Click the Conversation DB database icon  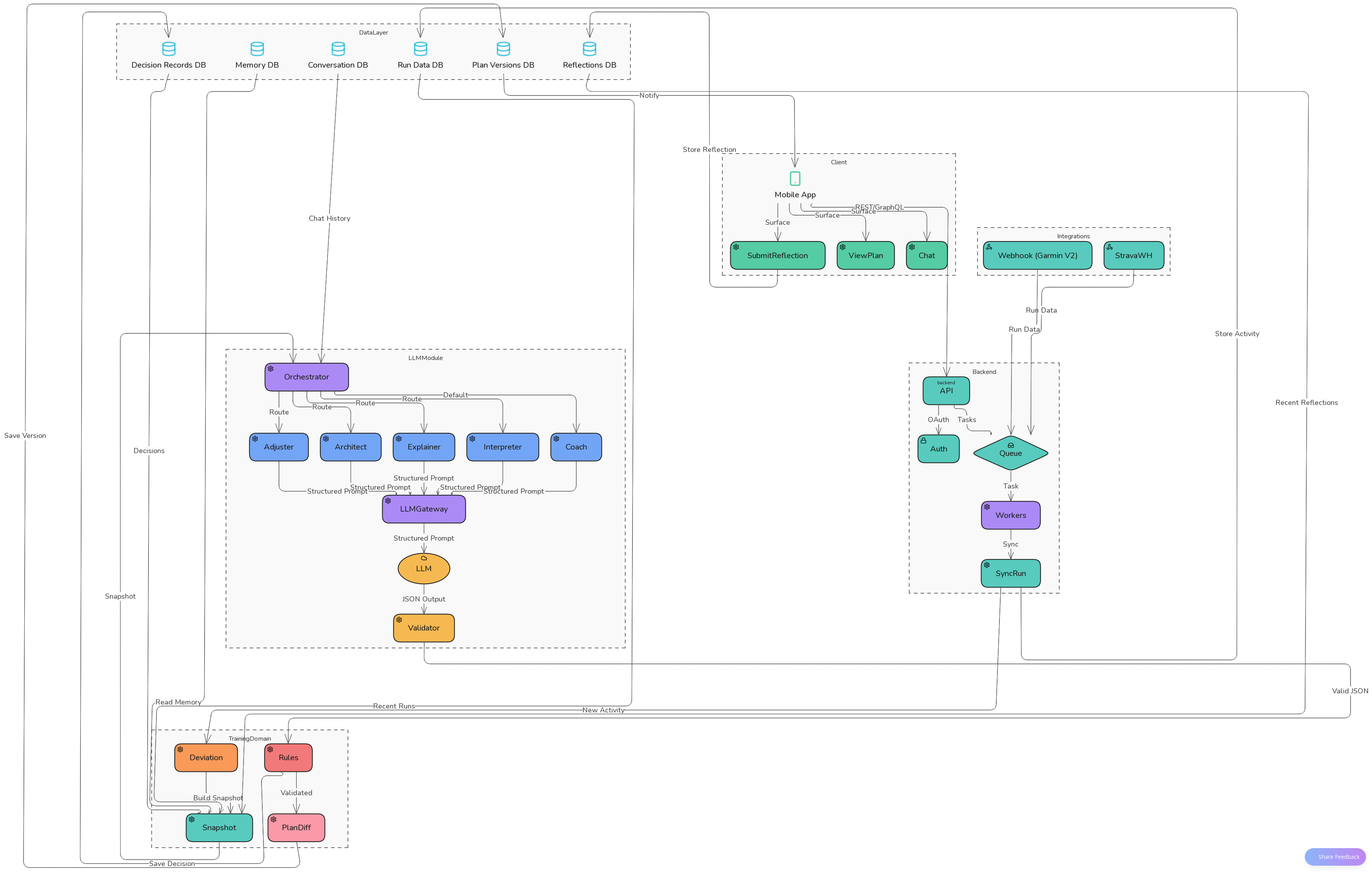tap(338, 49)
